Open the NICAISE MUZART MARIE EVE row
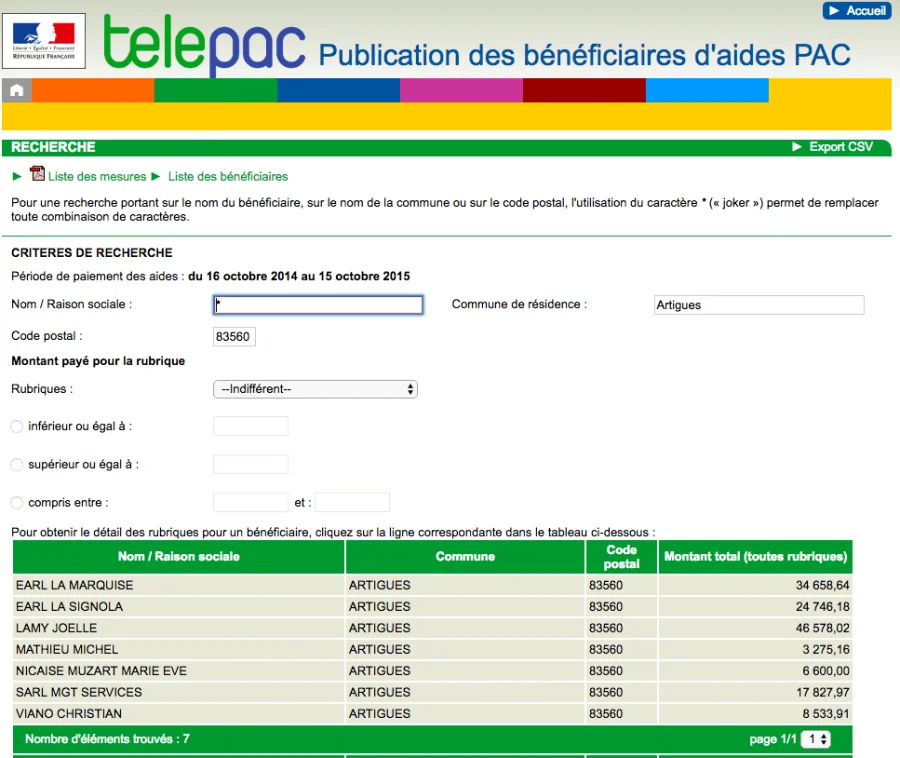The width and height of the screenshot is (900, 758). [x=432, y=671]
